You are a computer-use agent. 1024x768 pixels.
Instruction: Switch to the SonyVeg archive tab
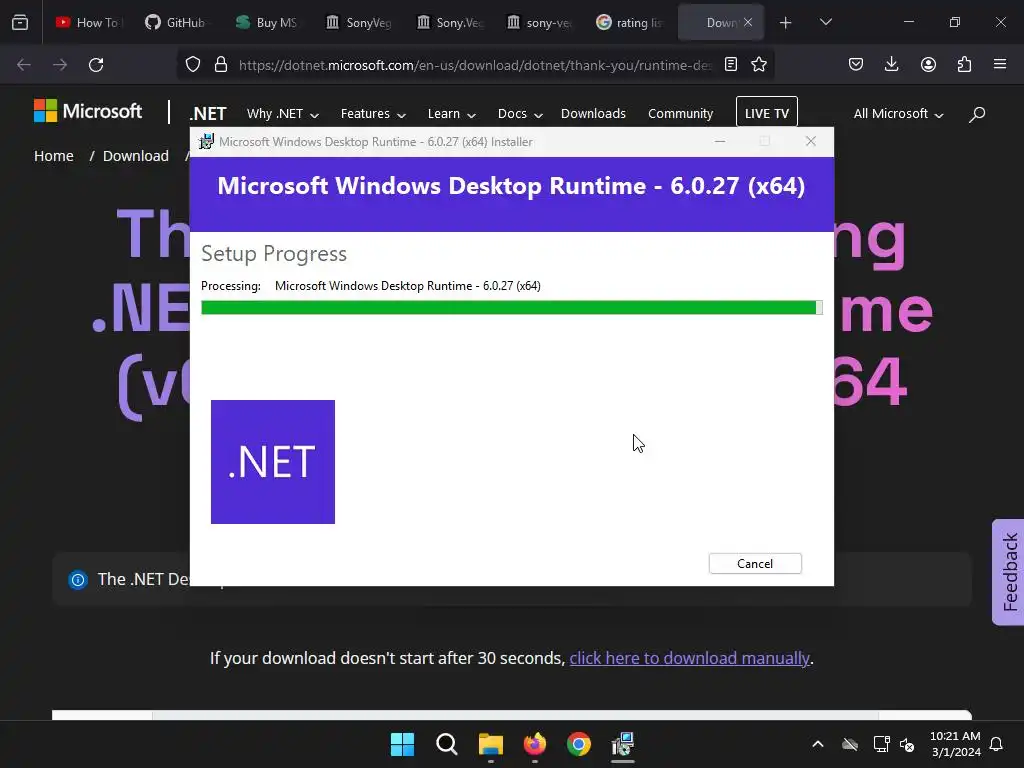pos(358,23)
